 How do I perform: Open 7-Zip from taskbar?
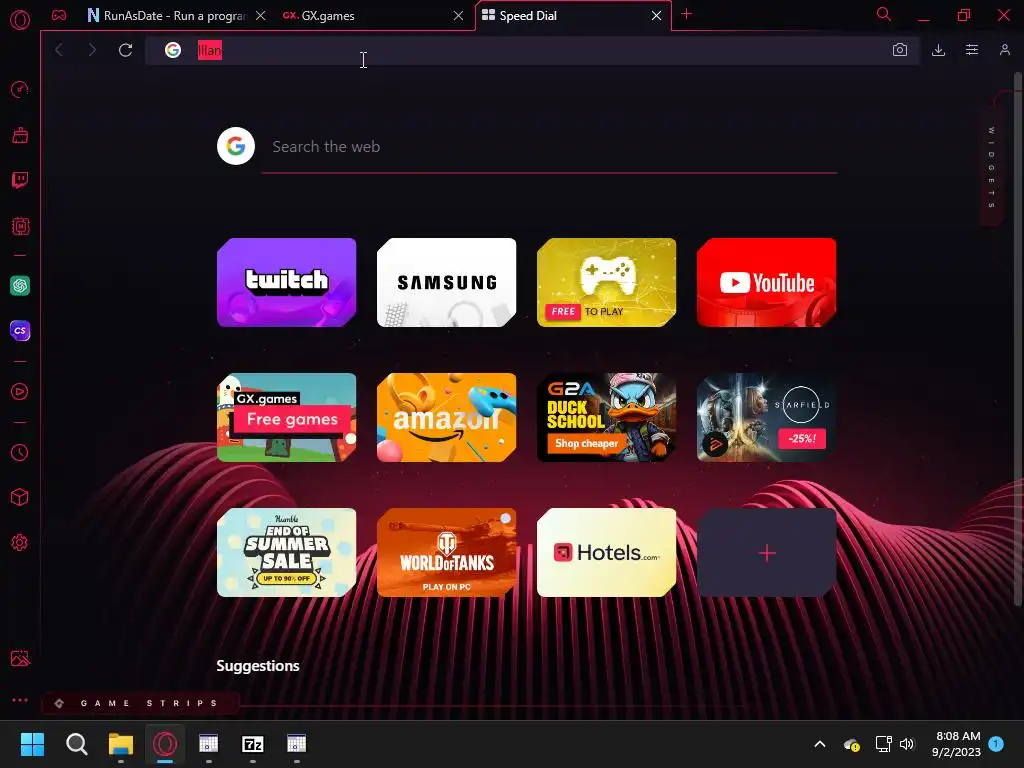pos(253,744)
